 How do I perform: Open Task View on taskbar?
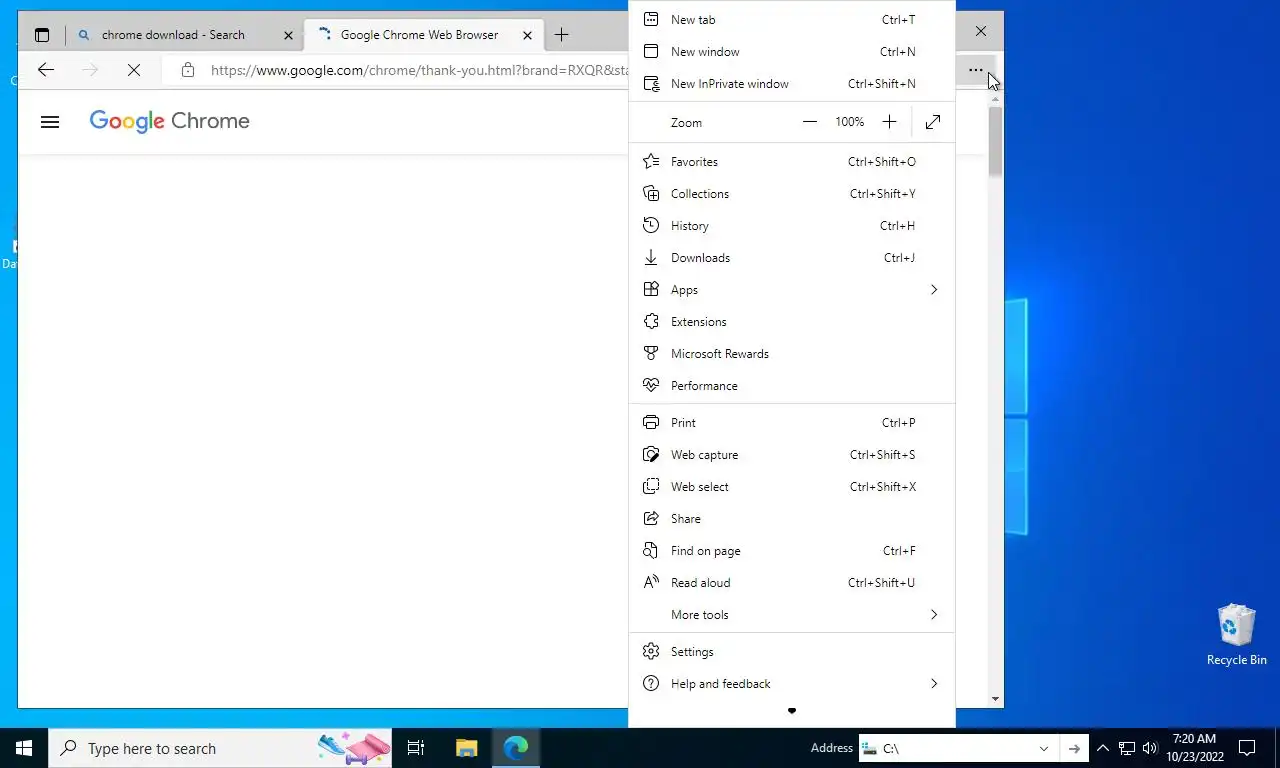(x=416, y=748)
